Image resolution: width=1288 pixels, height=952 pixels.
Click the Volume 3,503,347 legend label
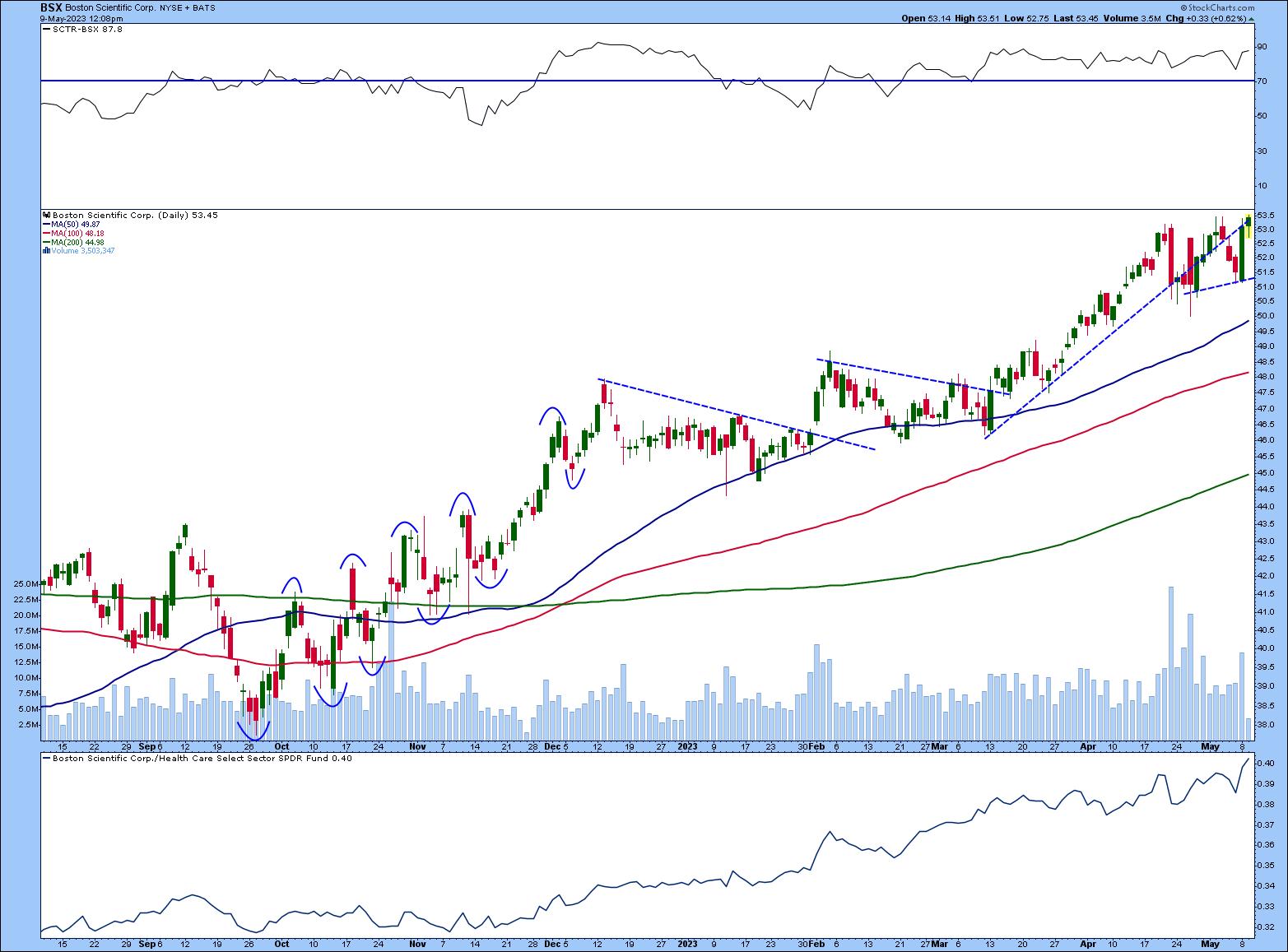pyautogui.click(x=82, y=251)
